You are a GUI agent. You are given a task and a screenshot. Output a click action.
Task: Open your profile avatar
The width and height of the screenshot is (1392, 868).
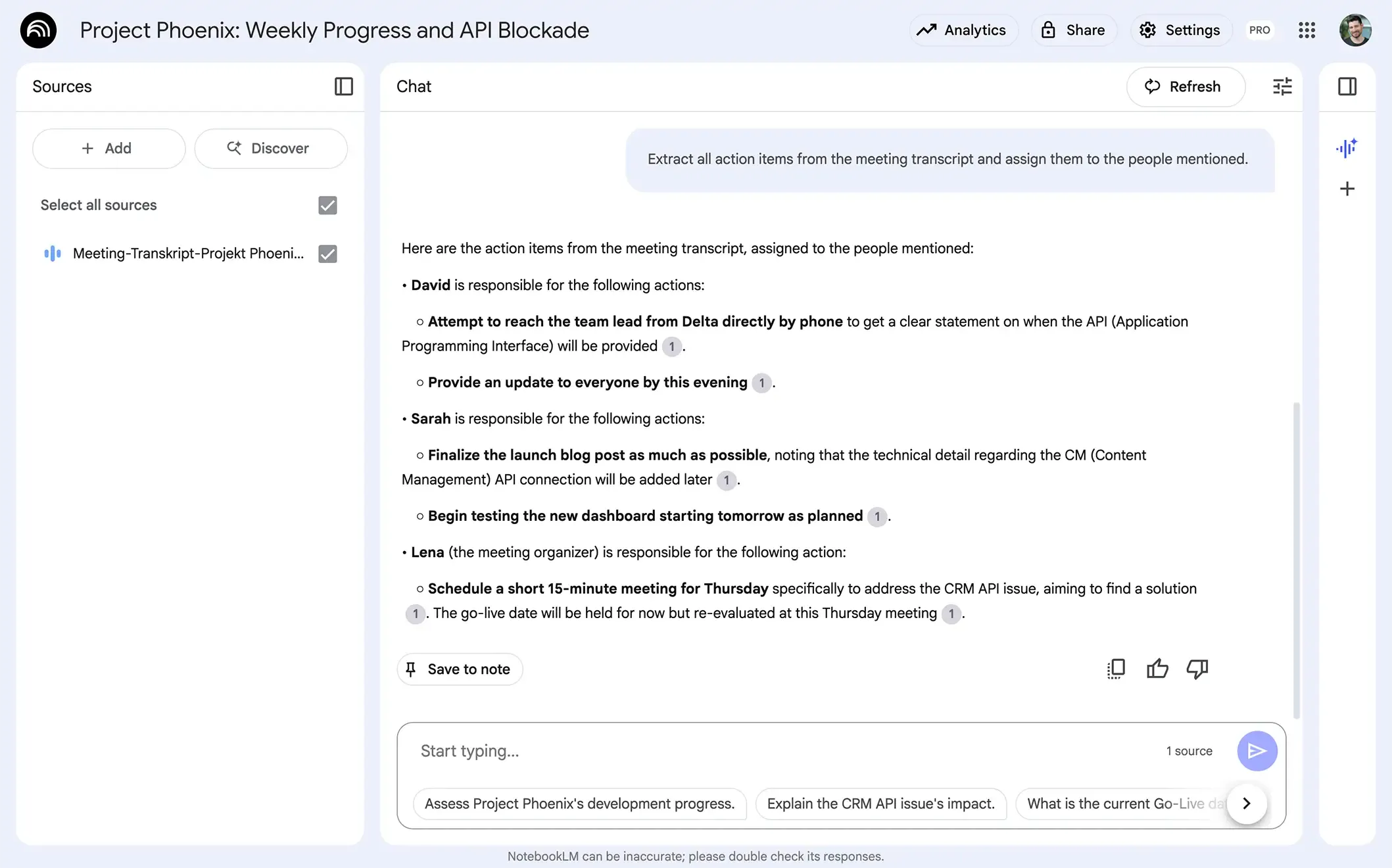(x=1355, y=30)
